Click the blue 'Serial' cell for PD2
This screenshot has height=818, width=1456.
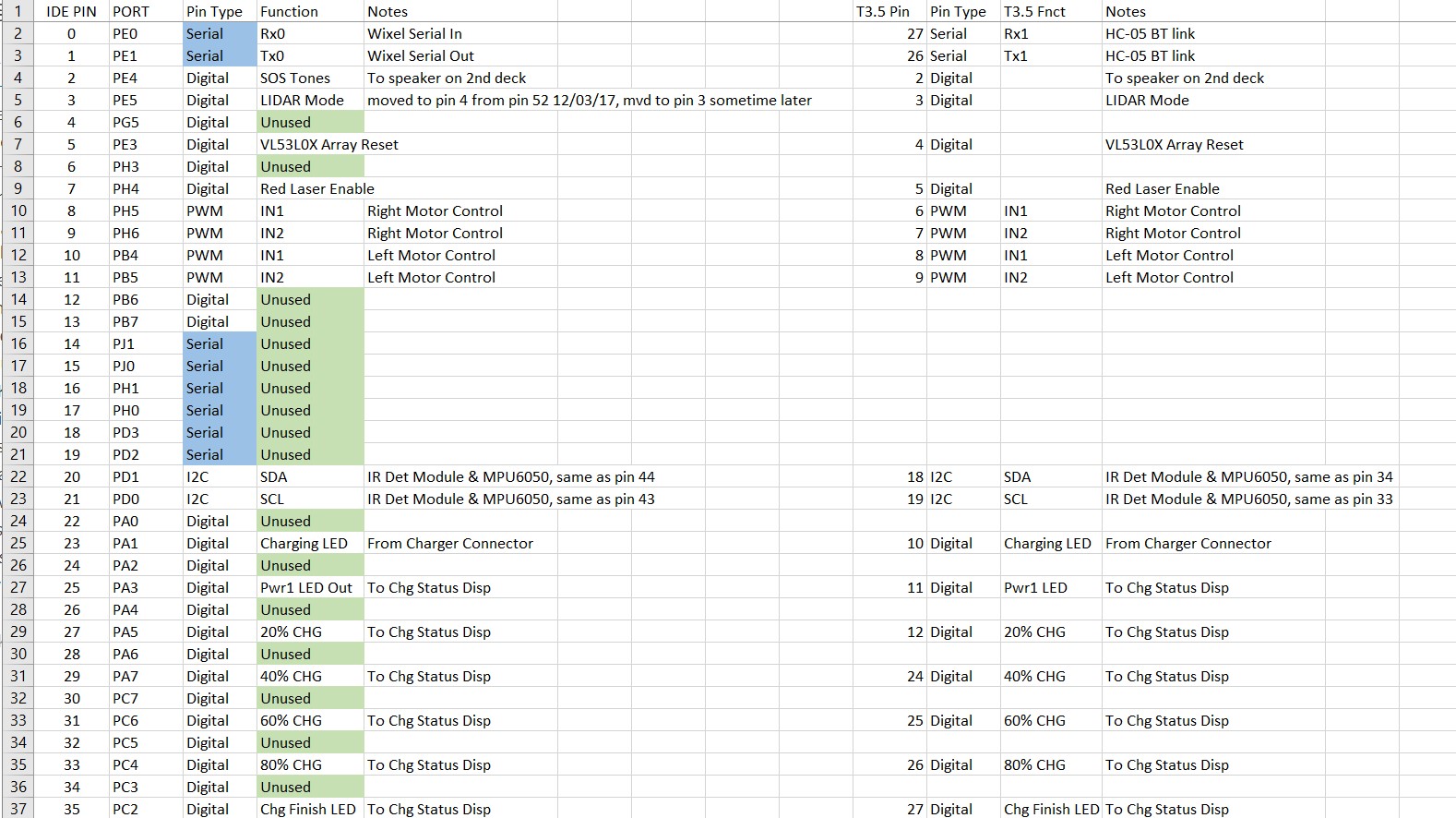pyautogui.click(x=220, y=454)
